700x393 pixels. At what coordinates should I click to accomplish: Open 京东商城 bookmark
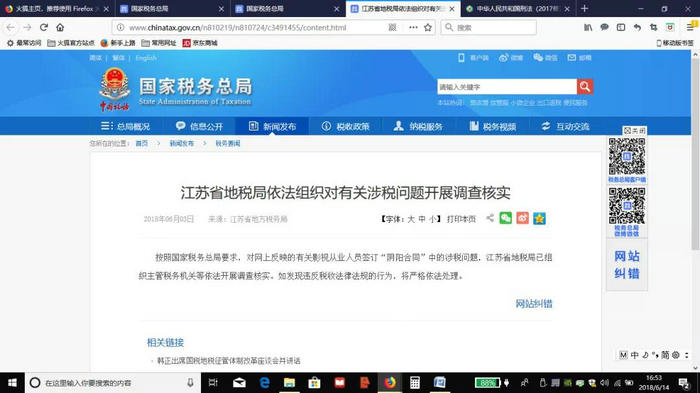point(200,43)
